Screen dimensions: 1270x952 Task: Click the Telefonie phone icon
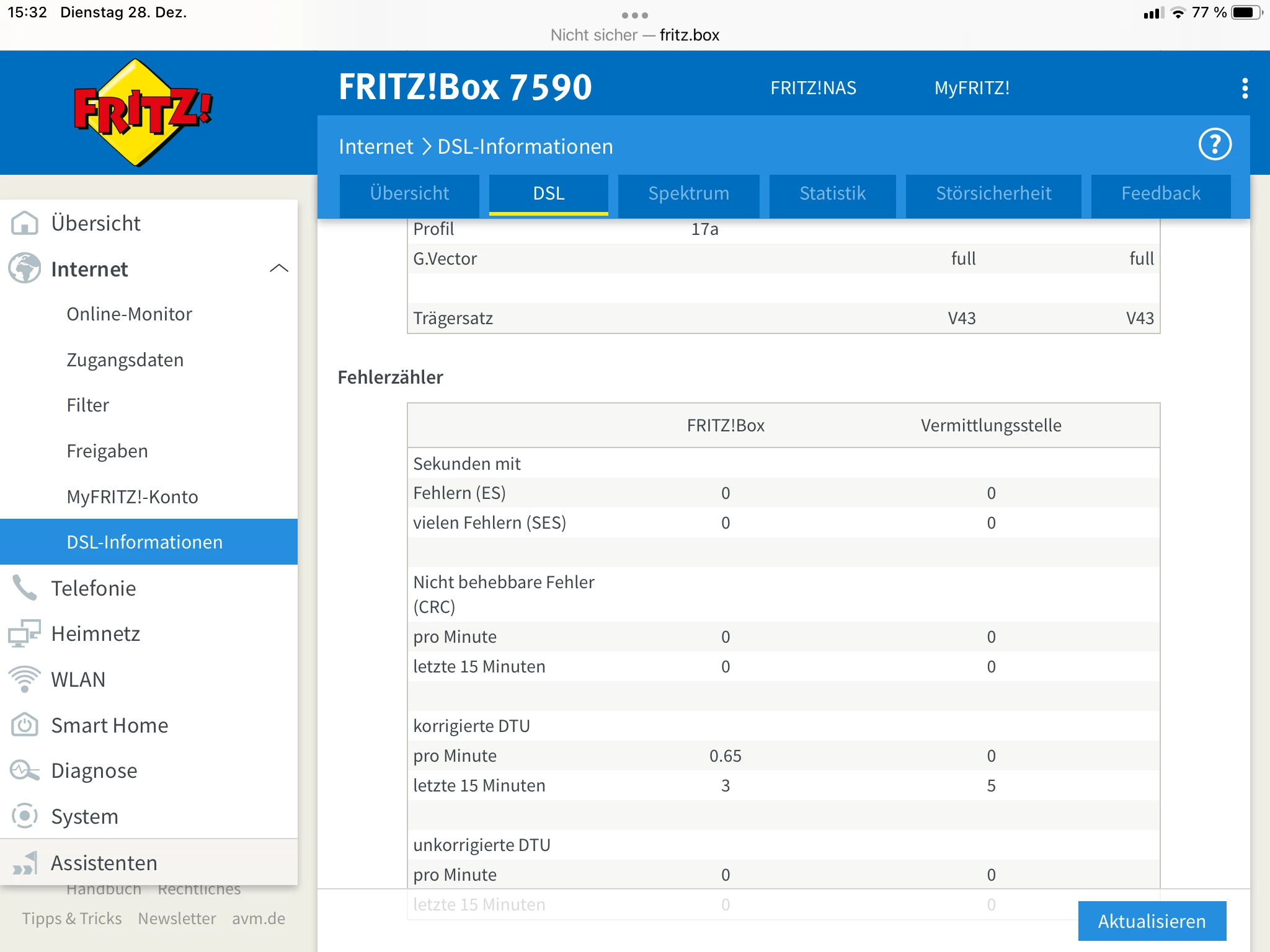click(25, 588)
